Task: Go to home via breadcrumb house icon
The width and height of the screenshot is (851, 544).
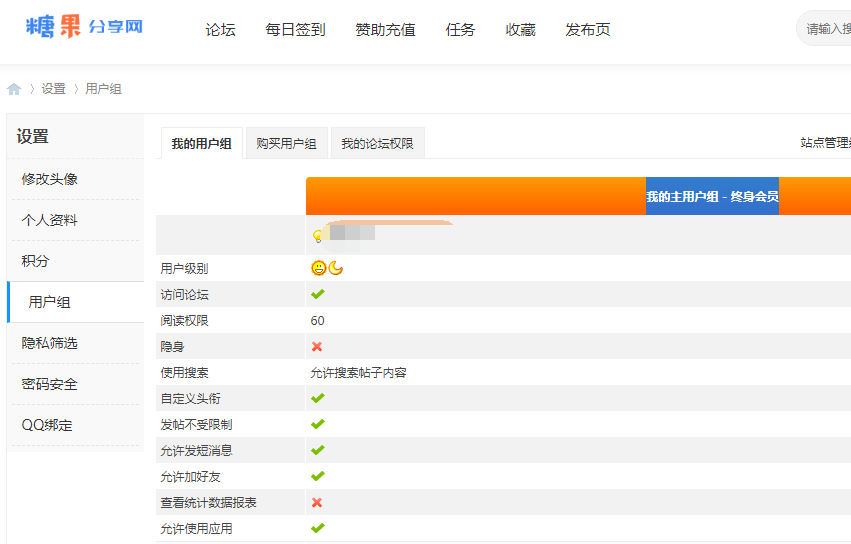Action: [14, 89]
